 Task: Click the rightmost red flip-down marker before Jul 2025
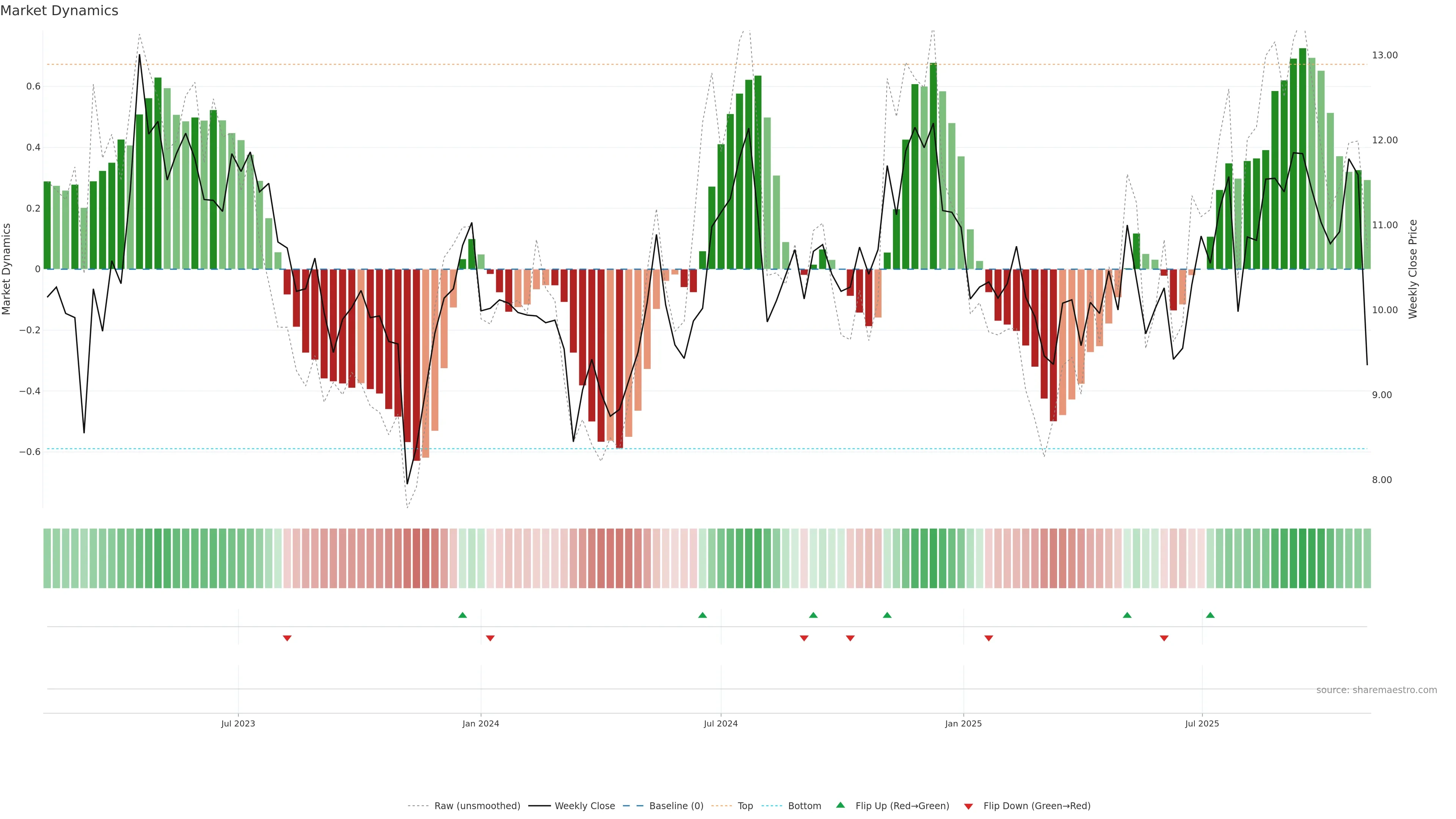coord(1164,638)
